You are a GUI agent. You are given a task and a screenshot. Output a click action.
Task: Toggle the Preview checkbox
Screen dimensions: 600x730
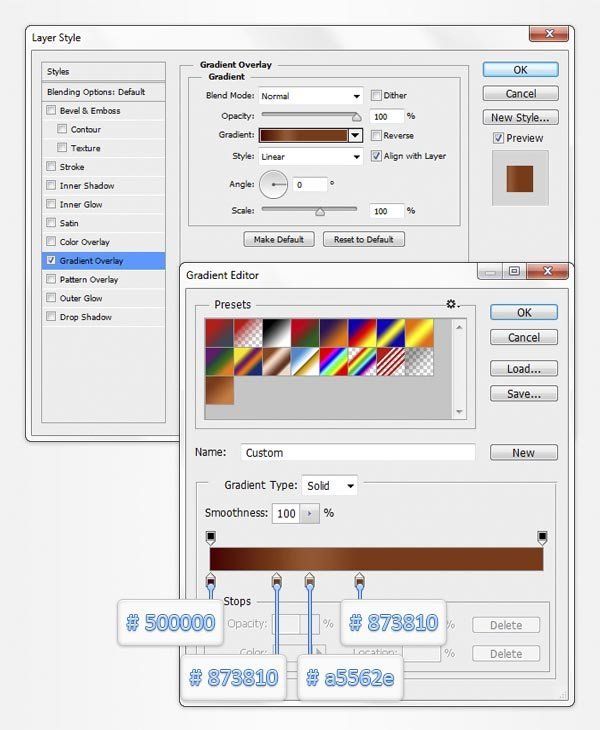click(499, 138)
